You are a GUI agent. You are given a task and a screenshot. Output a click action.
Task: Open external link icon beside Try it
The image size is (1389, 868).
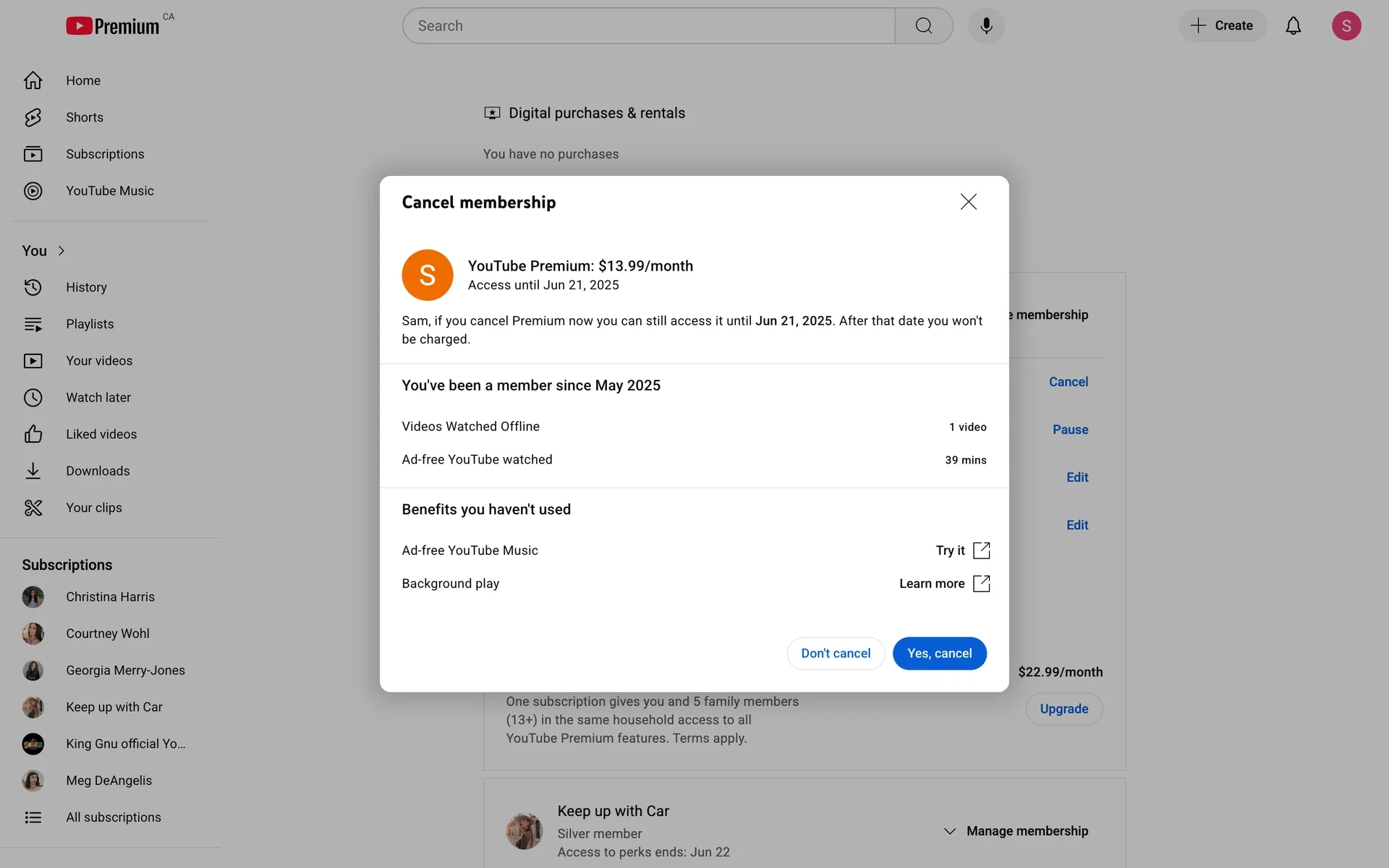pyautogui.click(x=981, y=550)
